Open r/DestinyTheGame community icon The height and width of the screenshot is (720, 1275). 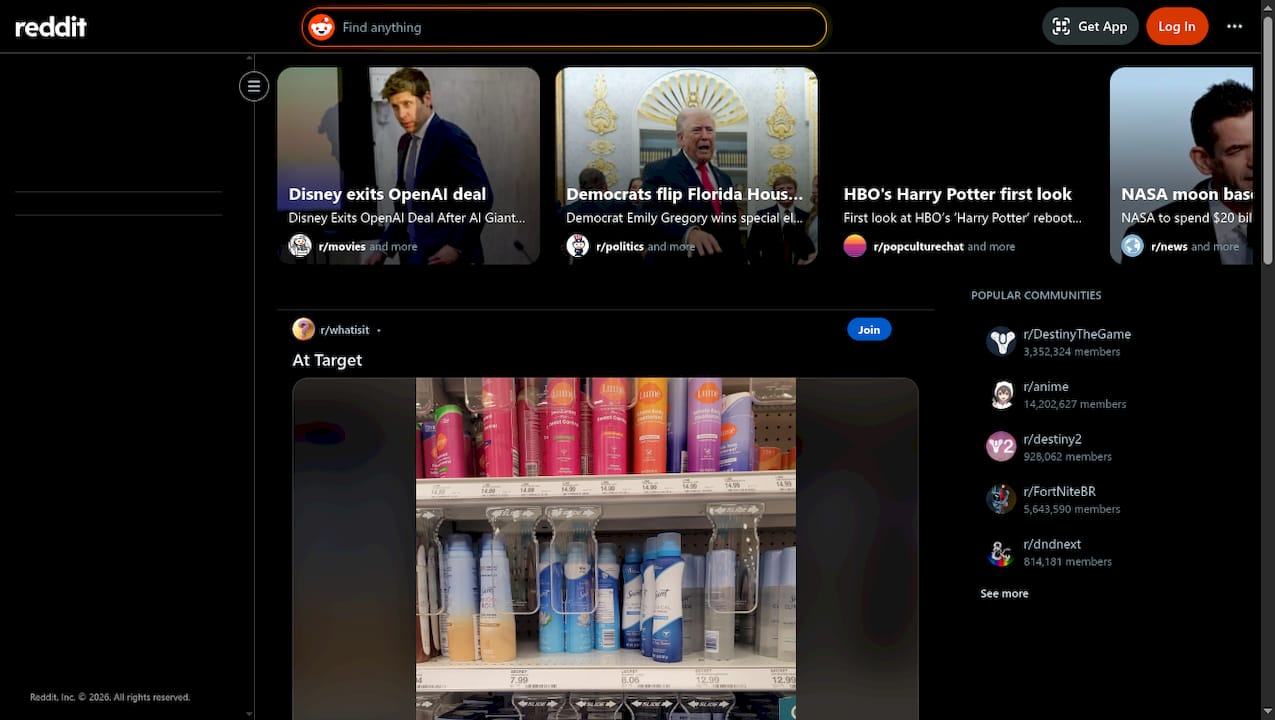coord(1001,342)
